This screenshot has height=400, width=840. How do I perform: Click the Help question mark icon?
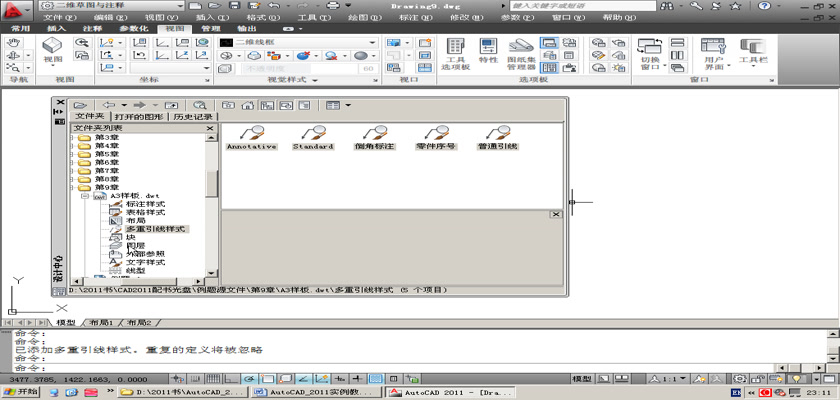point(764,6)
